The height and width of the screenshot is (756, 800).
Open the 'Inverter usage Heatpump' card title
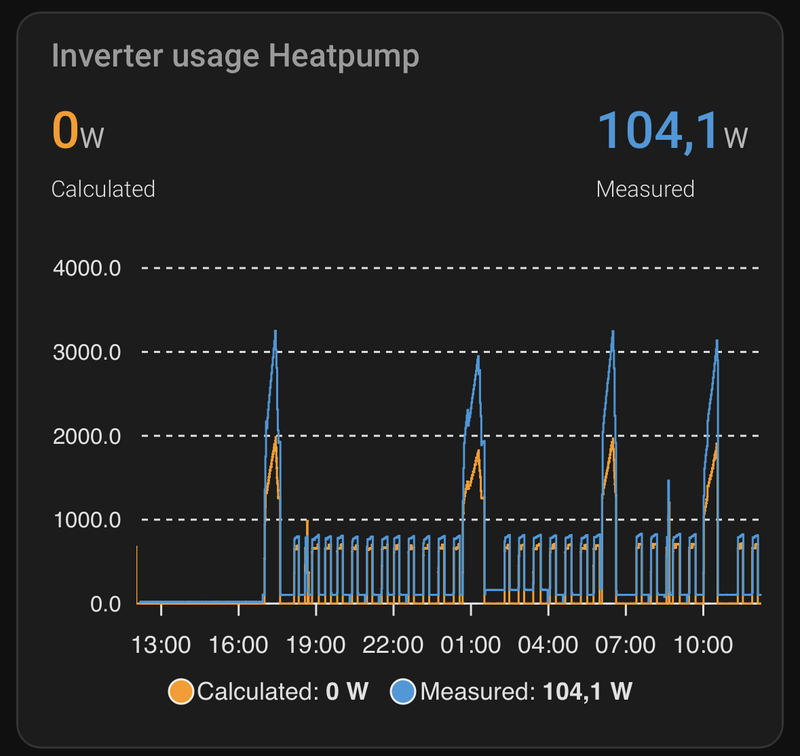(235, 56)
